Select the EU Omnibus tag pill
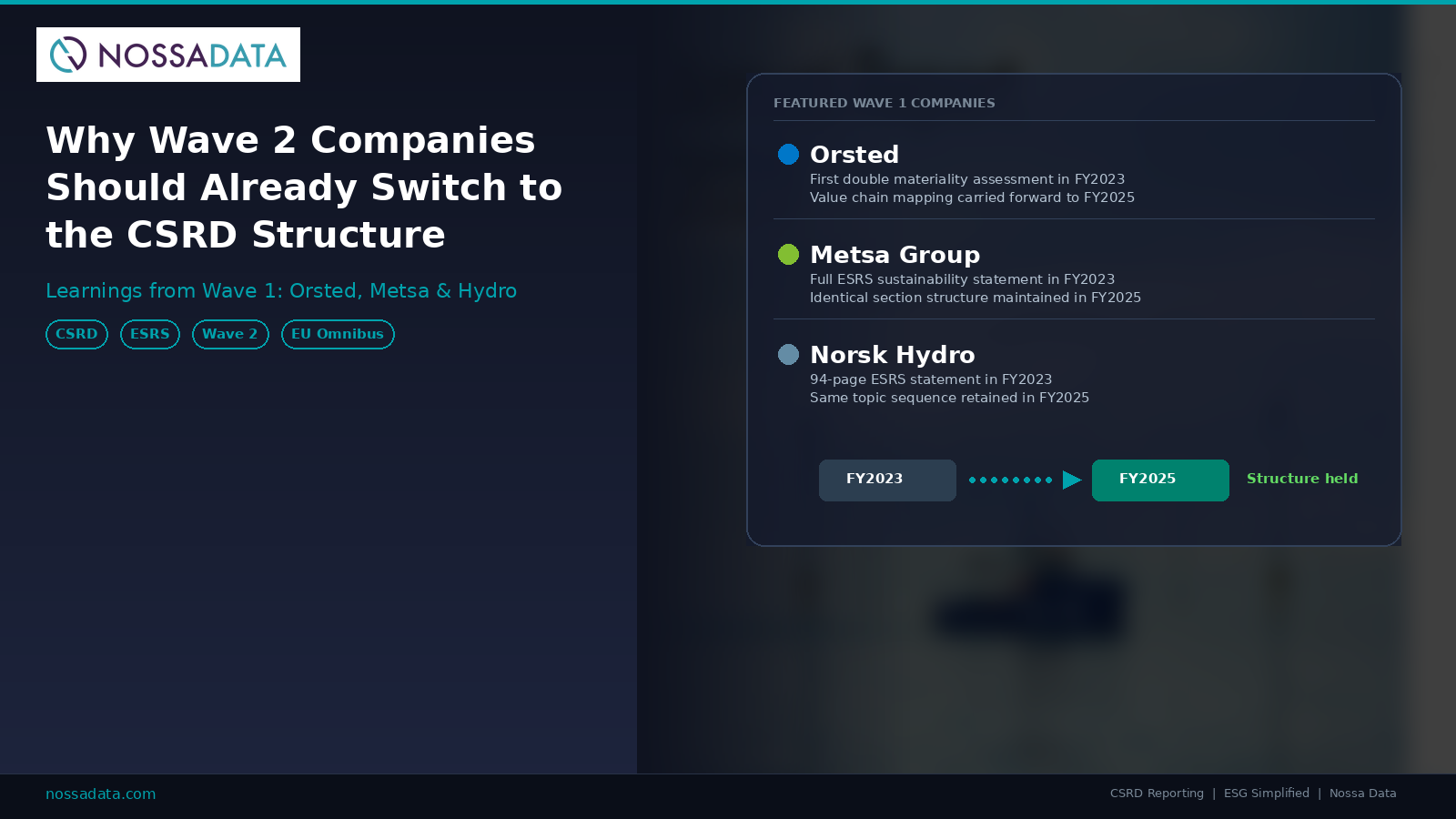 (x=338, y=334)
